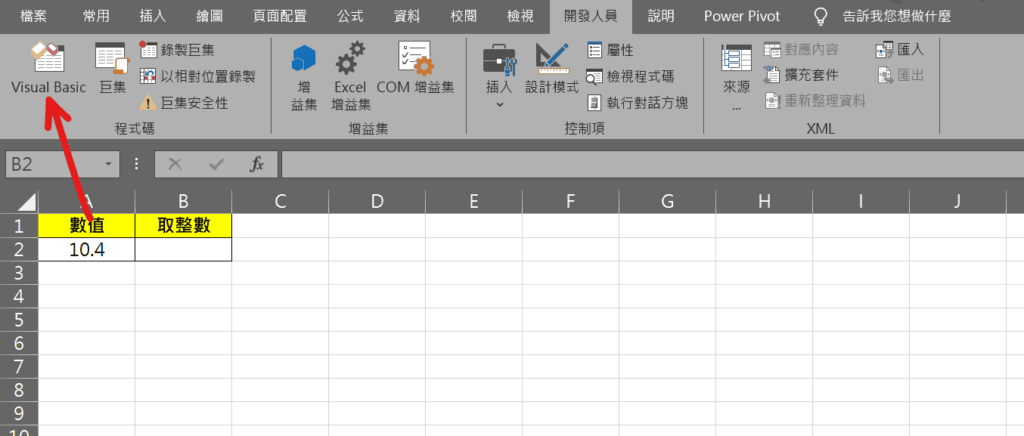Open the 增益集 add-ins button

pos(304,76)
